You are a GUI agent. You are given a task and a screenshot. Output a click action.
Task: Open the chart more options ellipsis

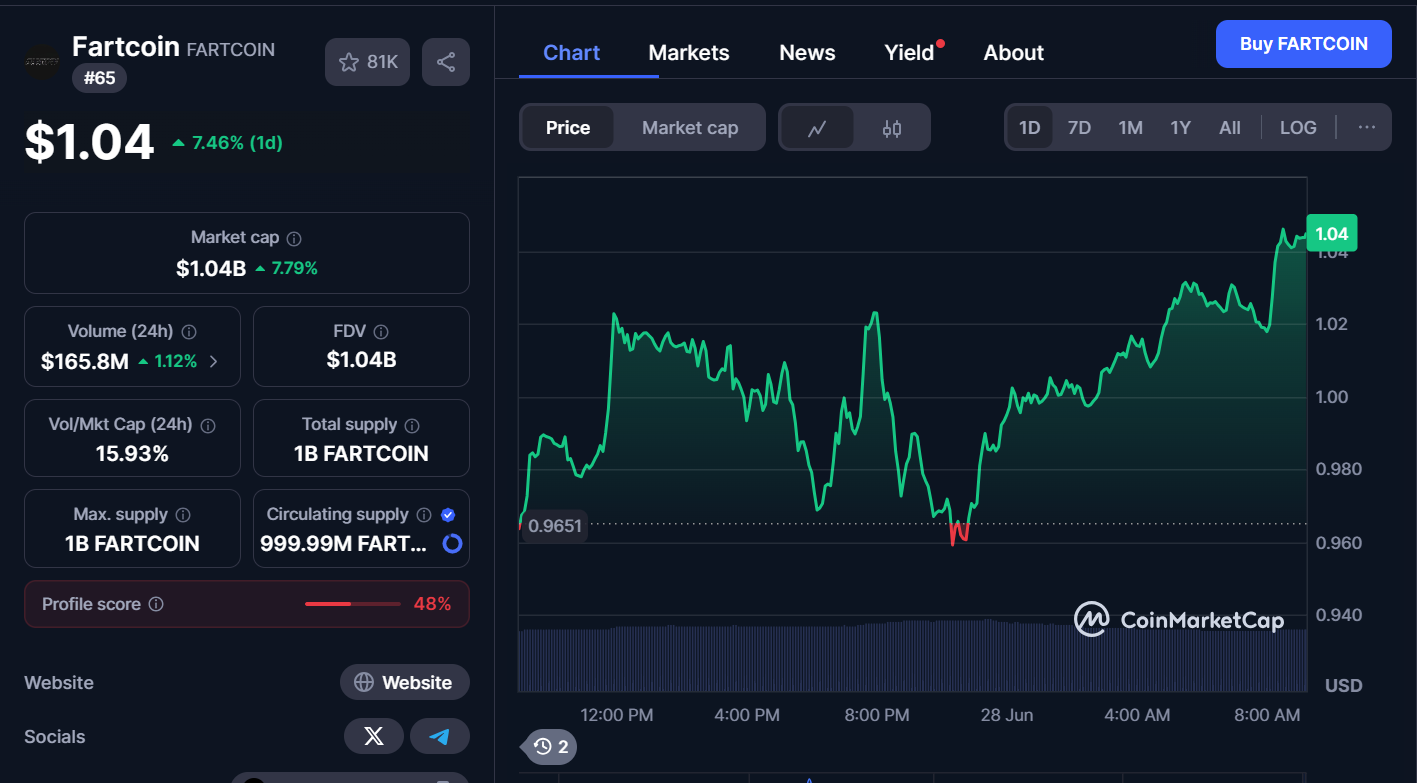coord(1367,128)
